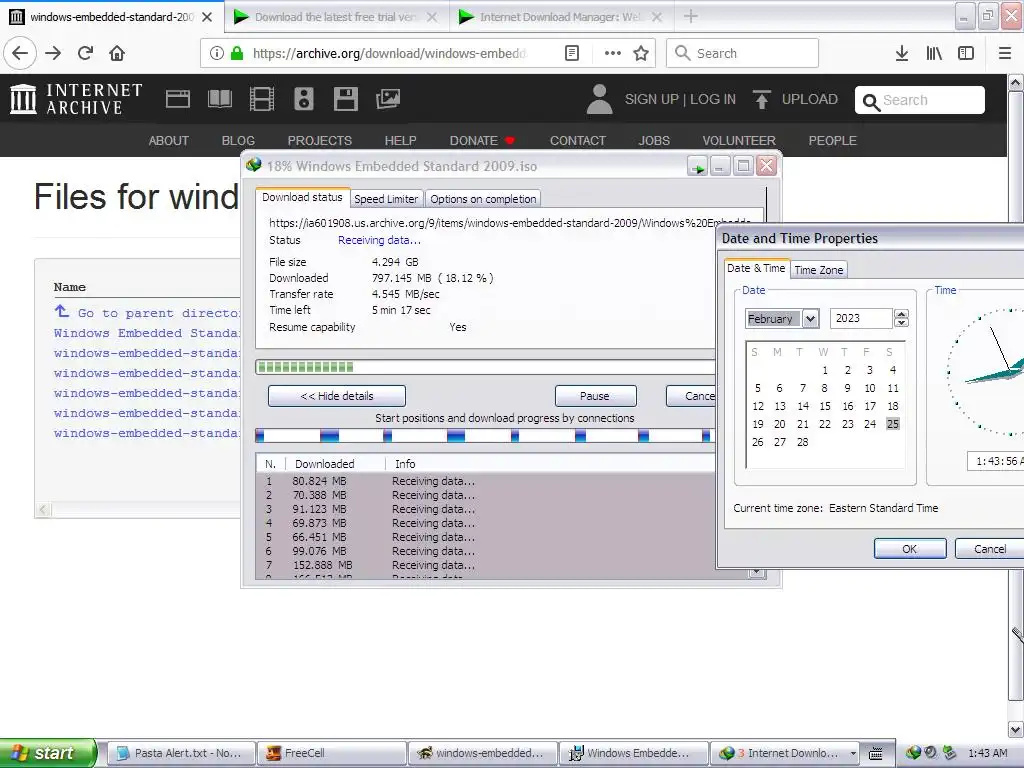Click the Internet Archive search field
1024x768 pixels.
920,100
